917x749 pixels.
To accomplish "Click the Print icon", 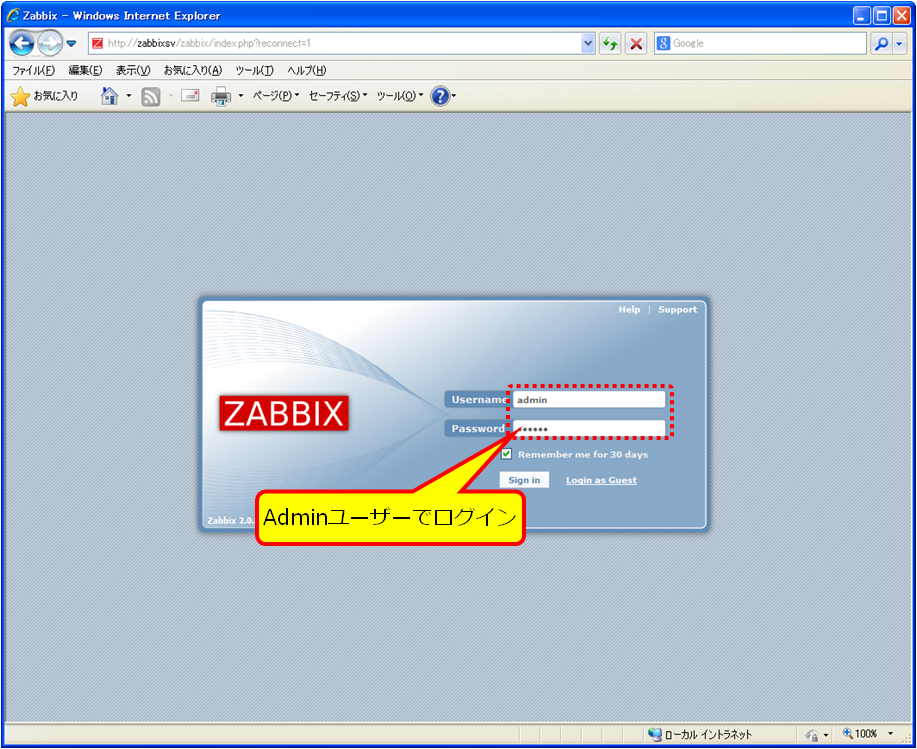I will pyautogui.click(x=220, y=96).
